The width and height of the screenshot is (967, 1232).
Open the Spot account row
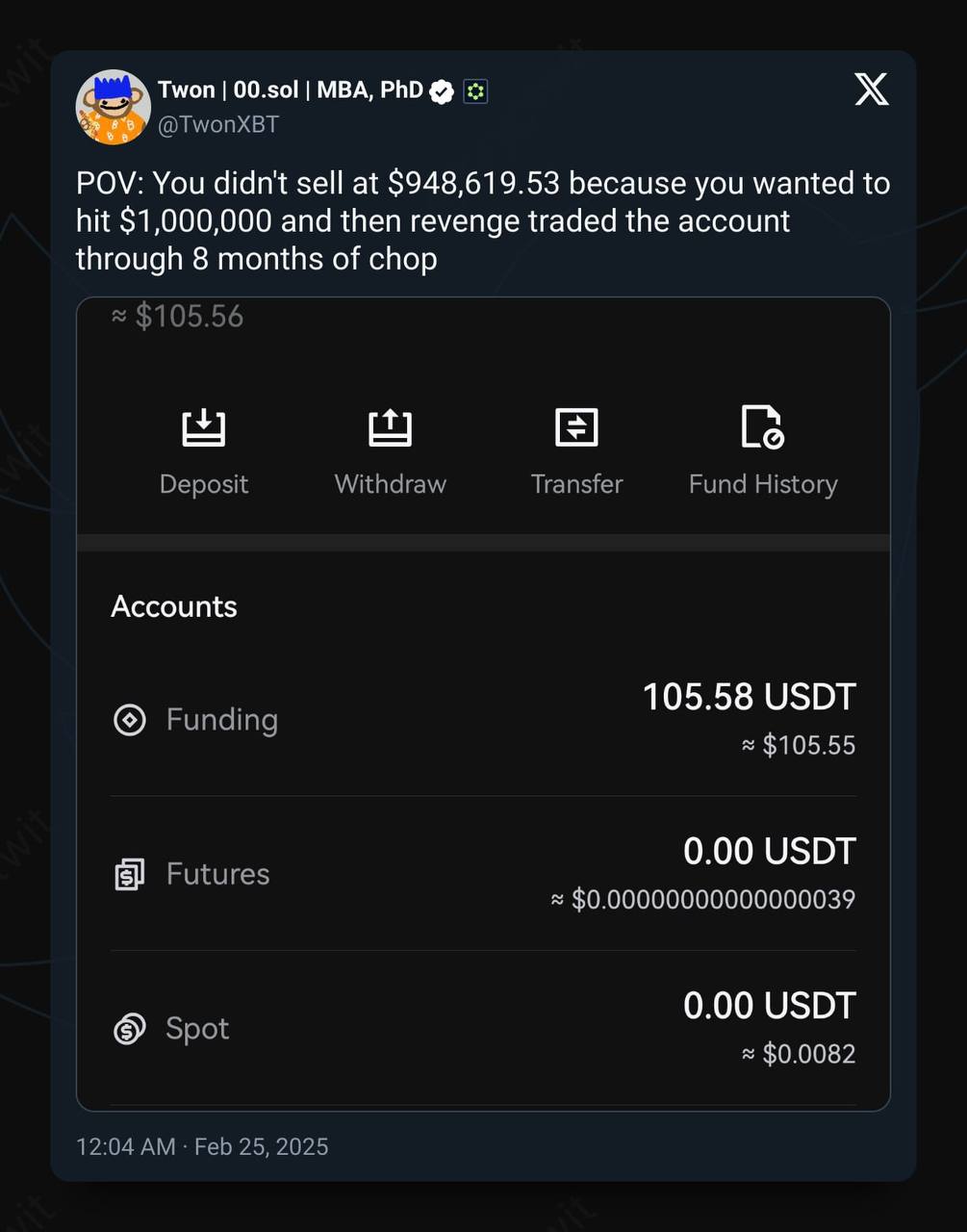tap(483, 1029)
